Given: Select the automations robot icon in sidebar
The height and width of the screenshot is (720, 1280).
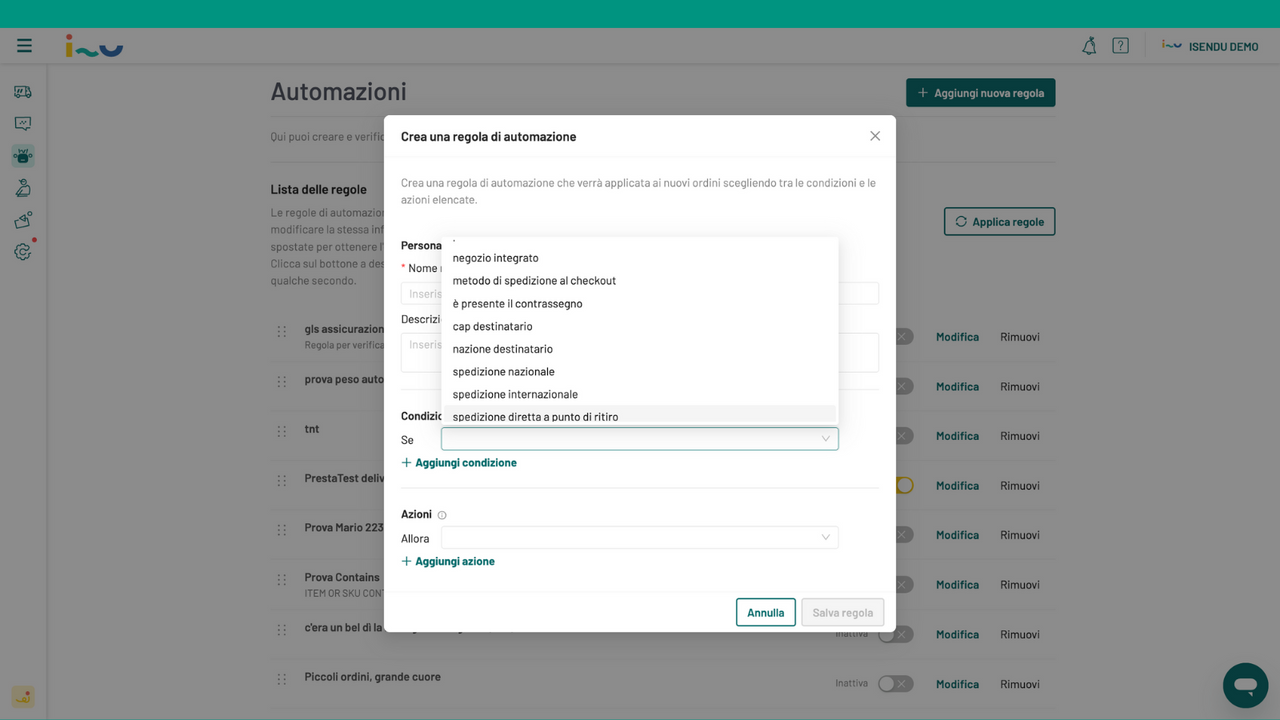Looking at the screenshot, I should click(x=23, y=156).
